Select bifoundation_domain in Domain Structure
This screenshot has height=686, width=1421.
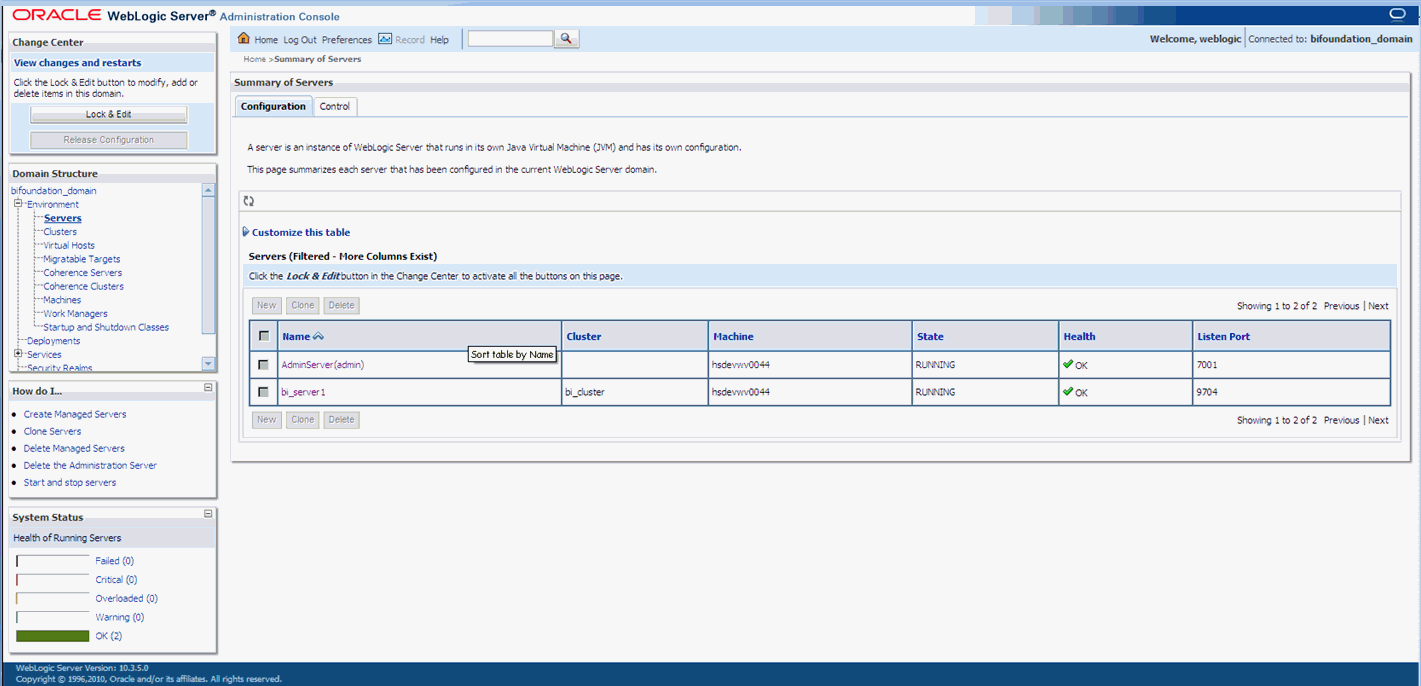54,191
